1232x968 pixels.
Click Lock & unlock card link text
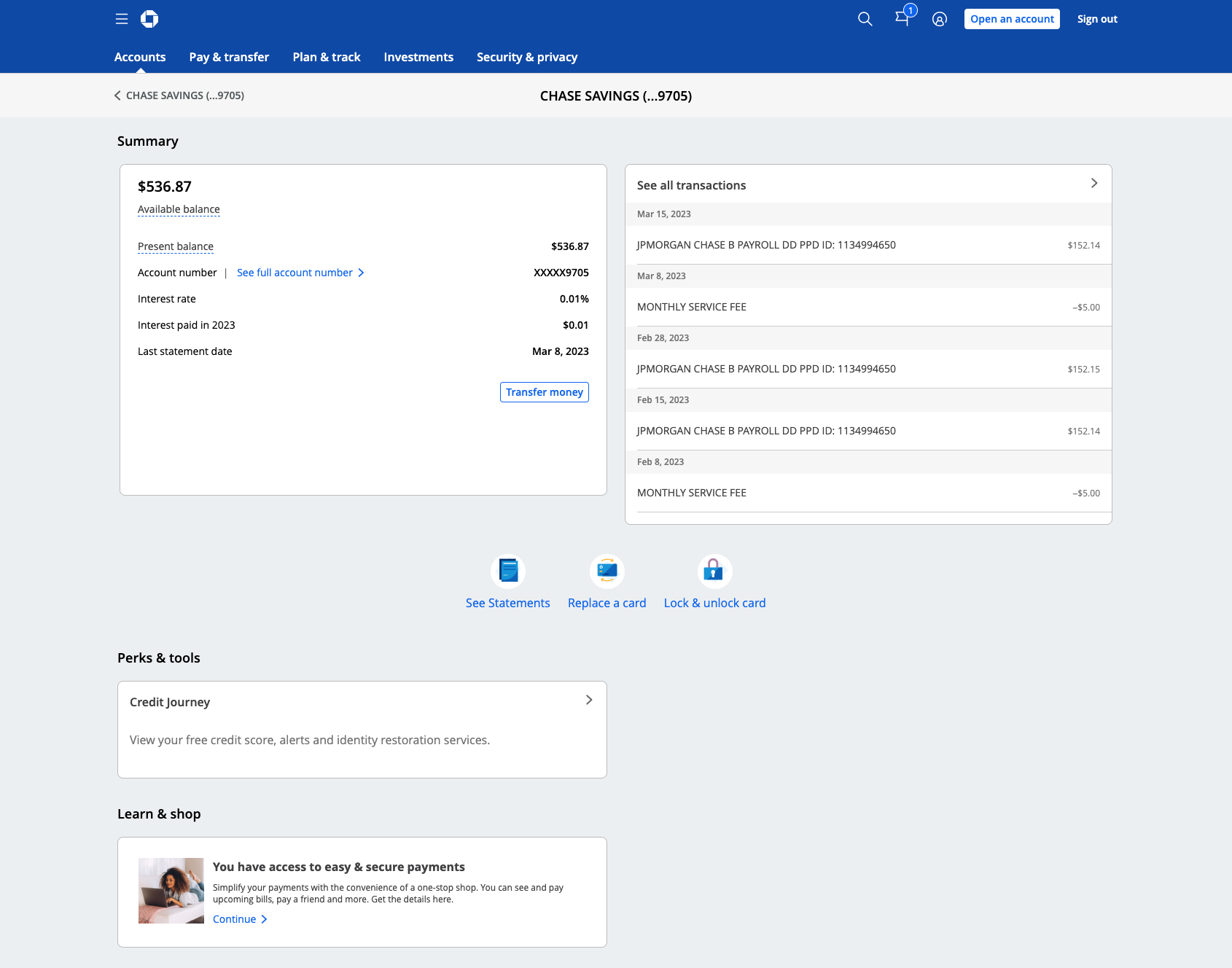tap(714, 603)
